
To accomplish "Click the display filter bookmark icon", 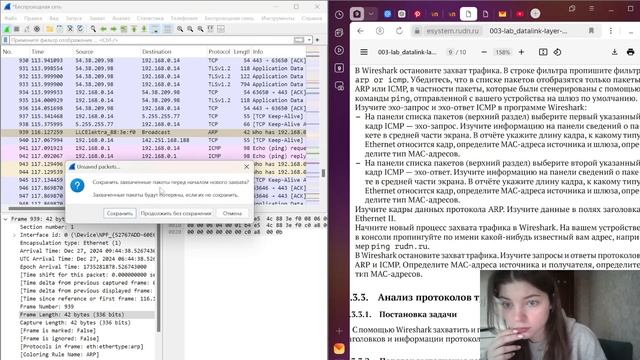I will click(x=5, y=40).
